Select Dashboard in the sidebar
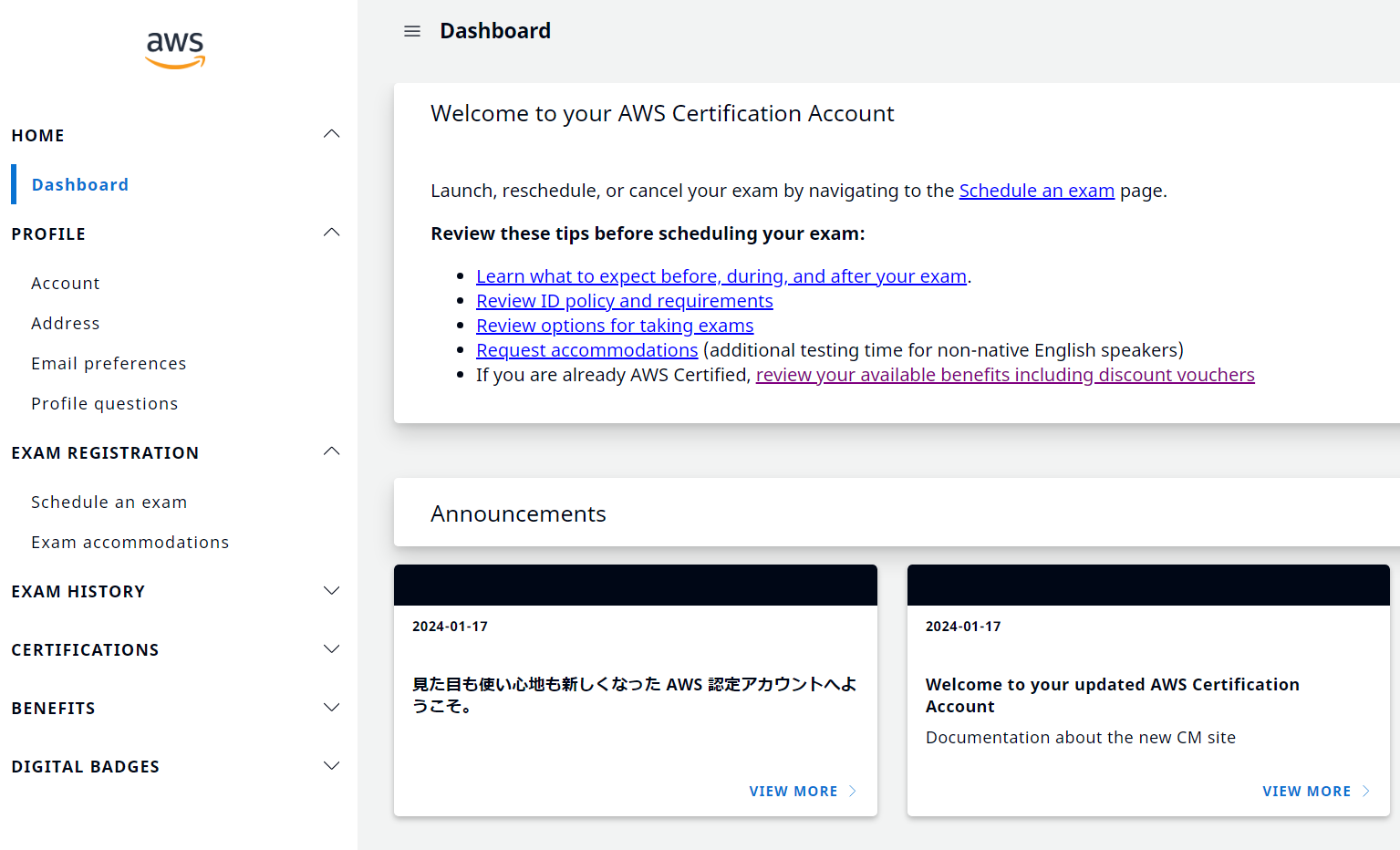Viewport: 1400px width, 850px height. [x=80, y=184]
